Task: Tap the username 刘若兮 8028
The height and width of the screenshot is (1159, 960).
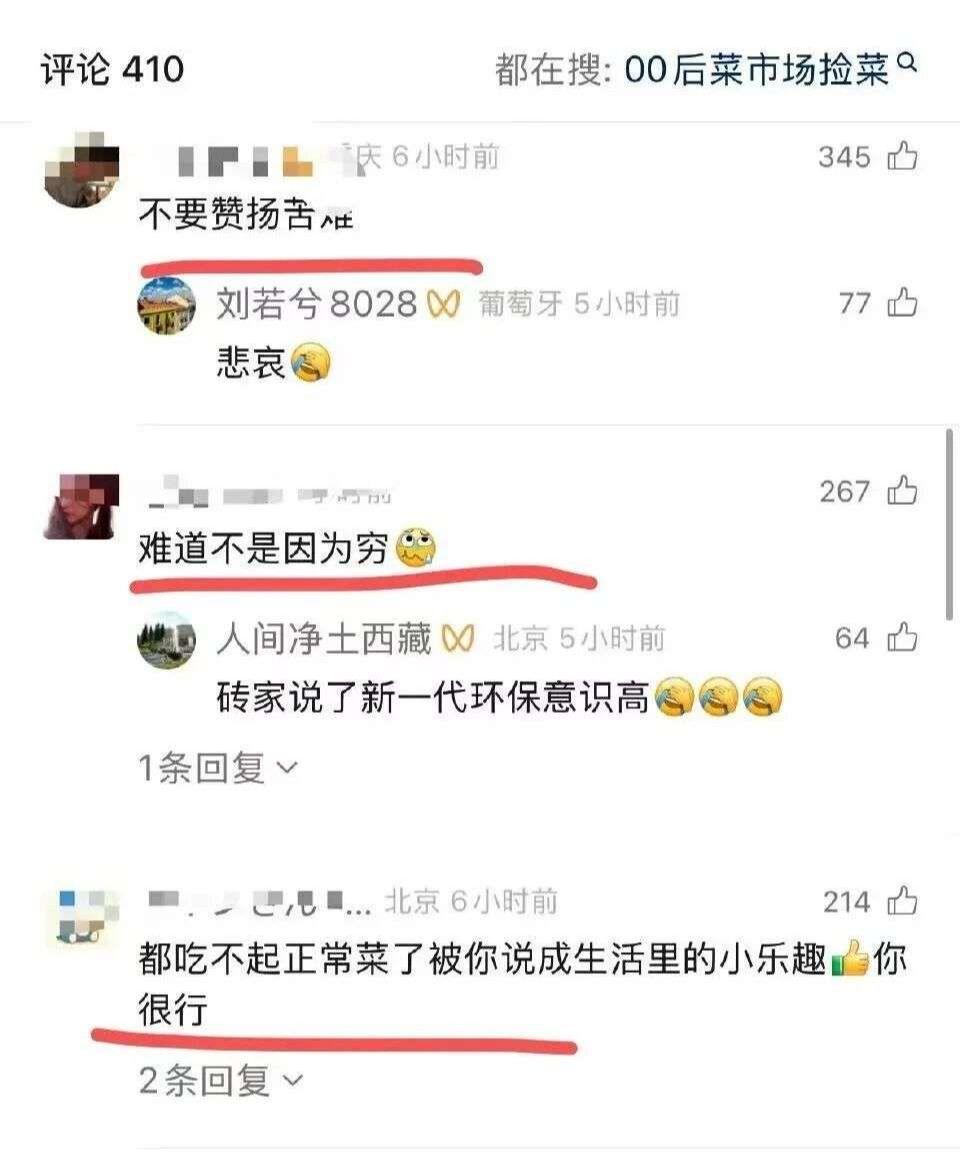Action: (317, 304)
